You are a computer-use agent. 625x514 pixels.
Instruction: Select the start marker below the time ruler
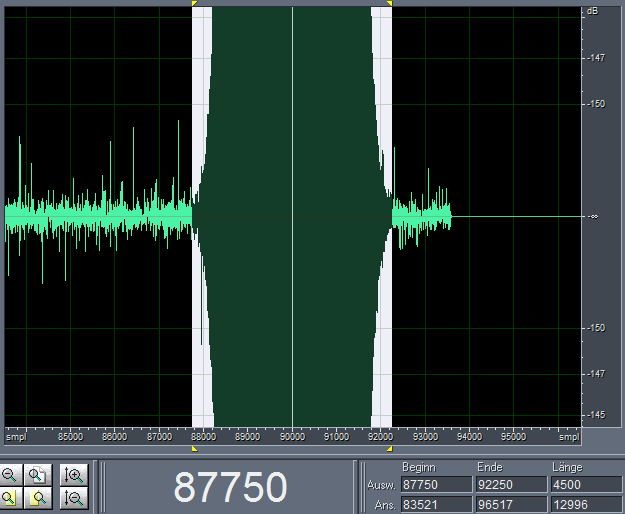[x=194, y=449]
